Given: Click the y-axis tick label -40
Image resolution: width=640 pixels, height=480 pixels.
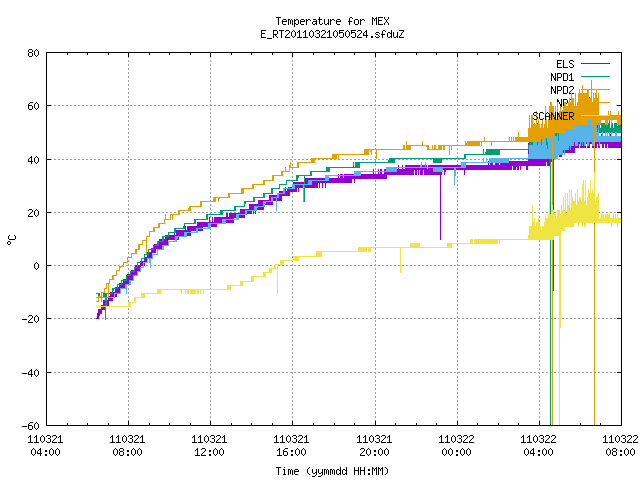Looking at the screenshot, I should point(31,373).
